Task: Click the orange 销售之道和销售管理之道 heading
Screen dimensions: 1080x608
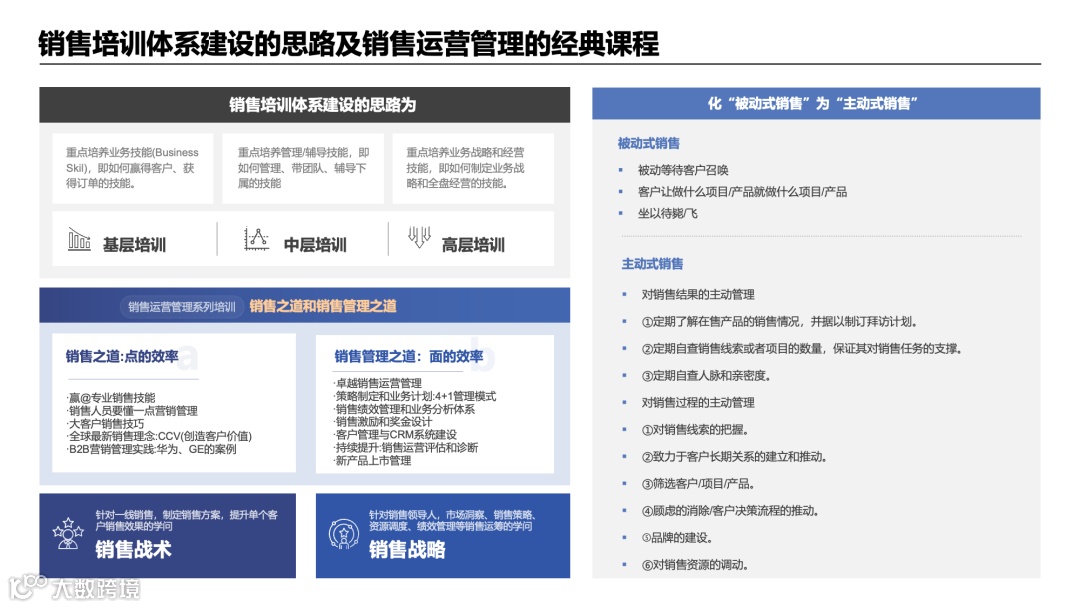Action: pyautogui.click(x=323, y=306)
